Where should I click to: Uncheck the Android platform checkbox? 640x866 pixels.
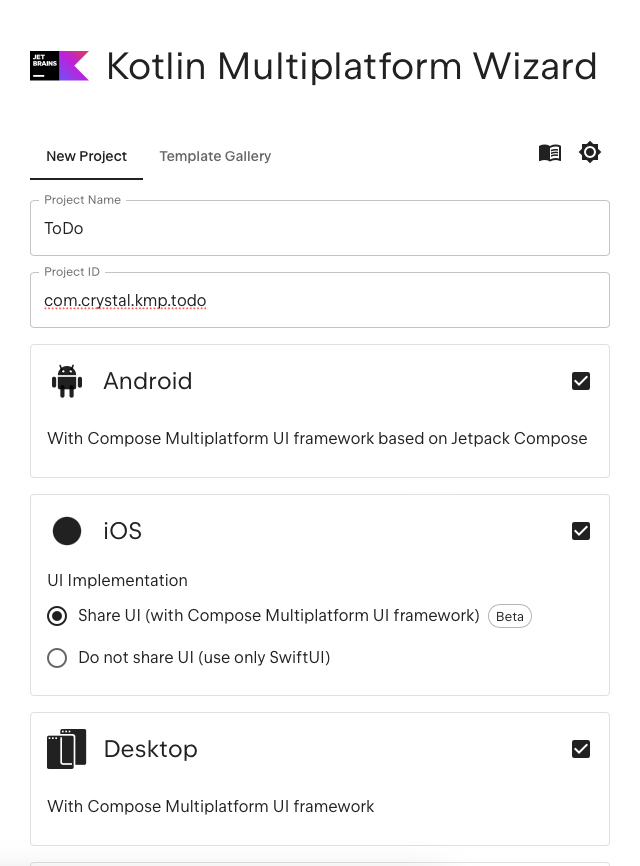tap(581, 381)
